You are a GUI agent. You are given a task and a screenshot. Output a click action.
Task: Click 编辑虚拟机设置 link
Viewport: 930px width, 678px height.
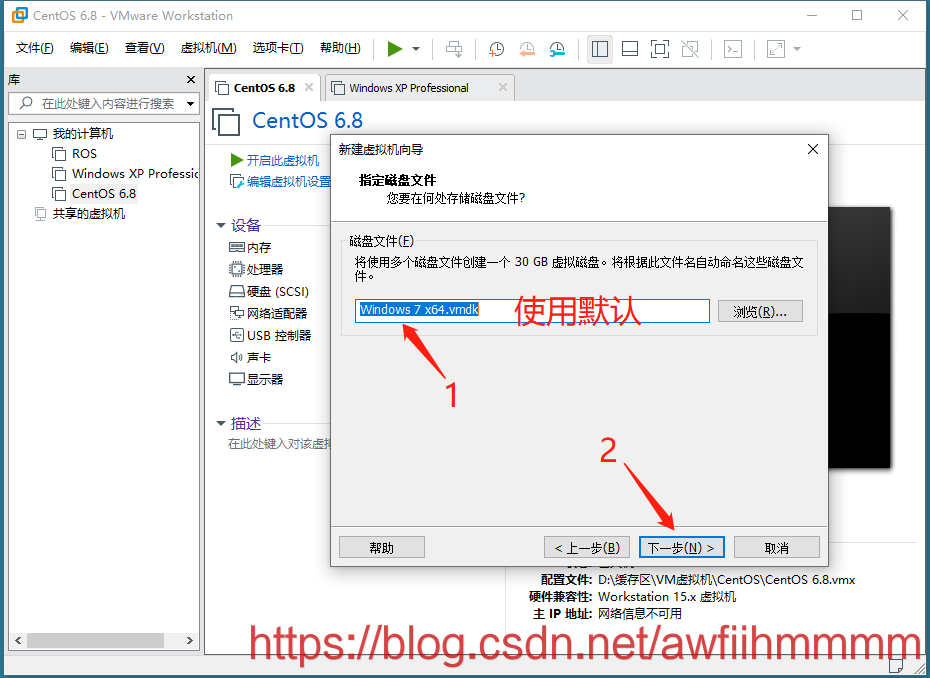[x=289, y=182]
